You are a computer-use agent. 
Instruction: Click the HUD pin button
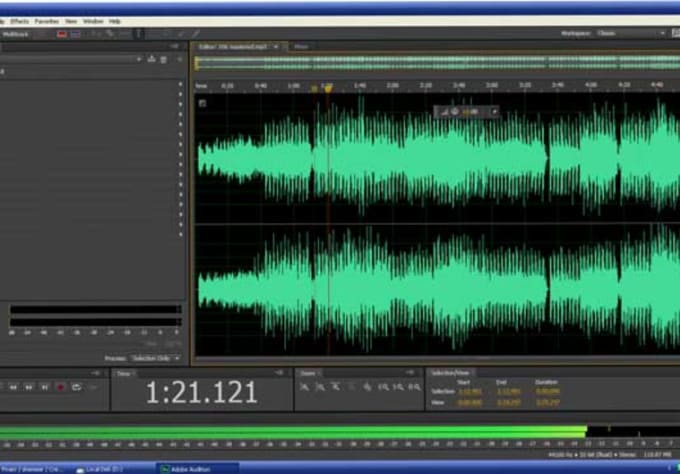(x=494, y=112)
